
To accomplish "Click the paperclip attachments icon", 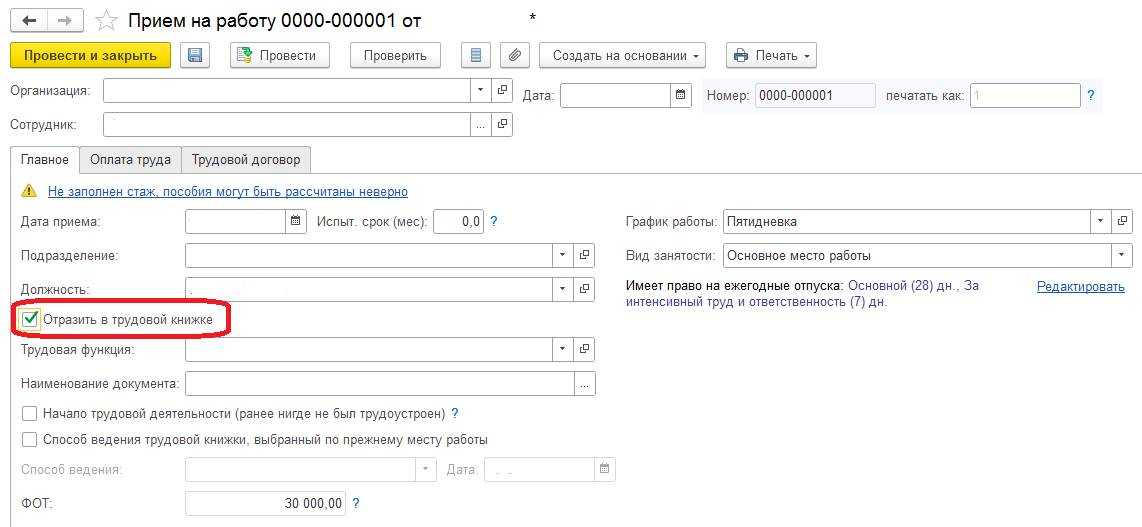I will (514, 56).
